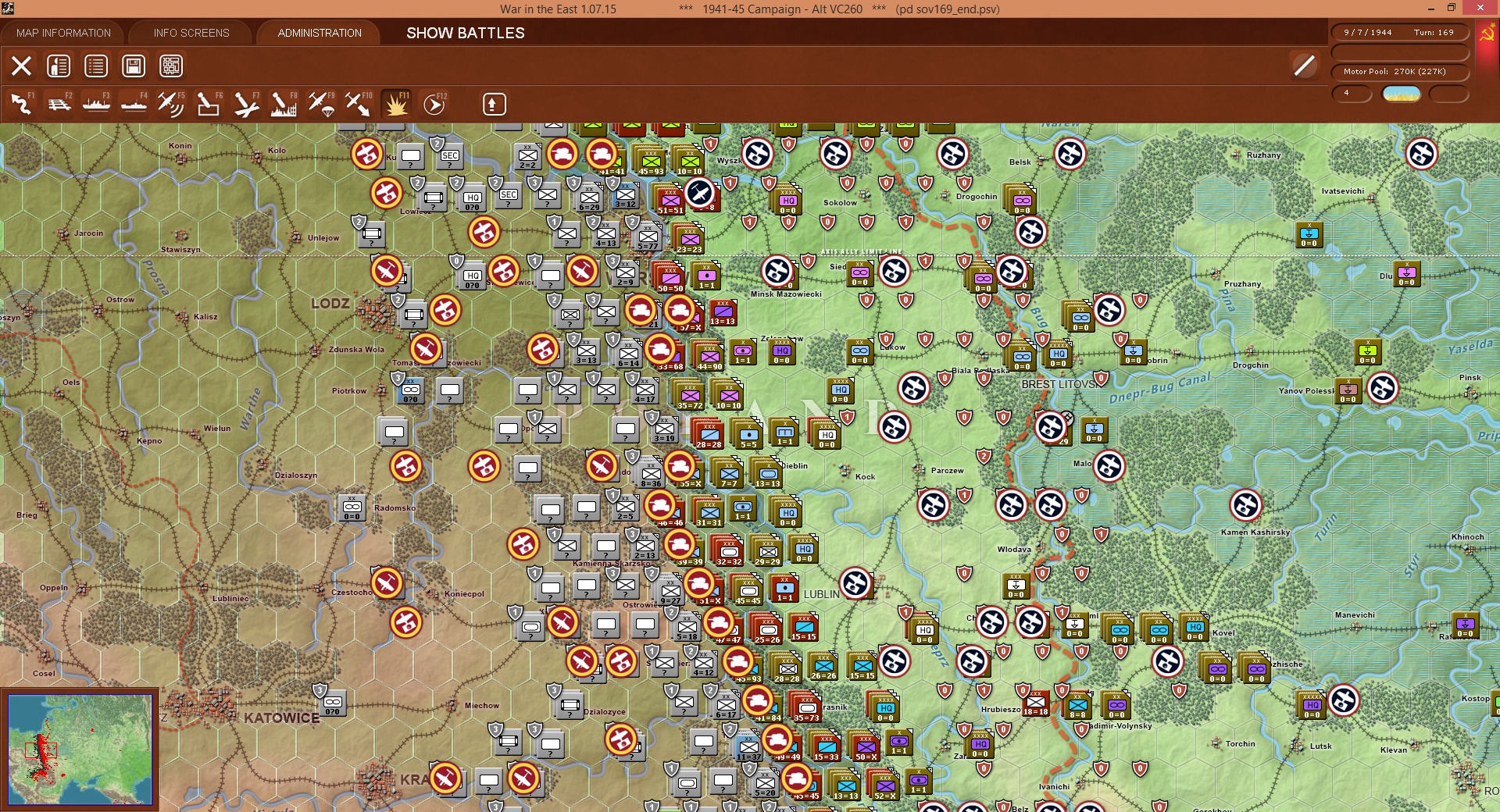Click the date and turn 169 display
1500x812 pixels.
(x=1400, y=32)
